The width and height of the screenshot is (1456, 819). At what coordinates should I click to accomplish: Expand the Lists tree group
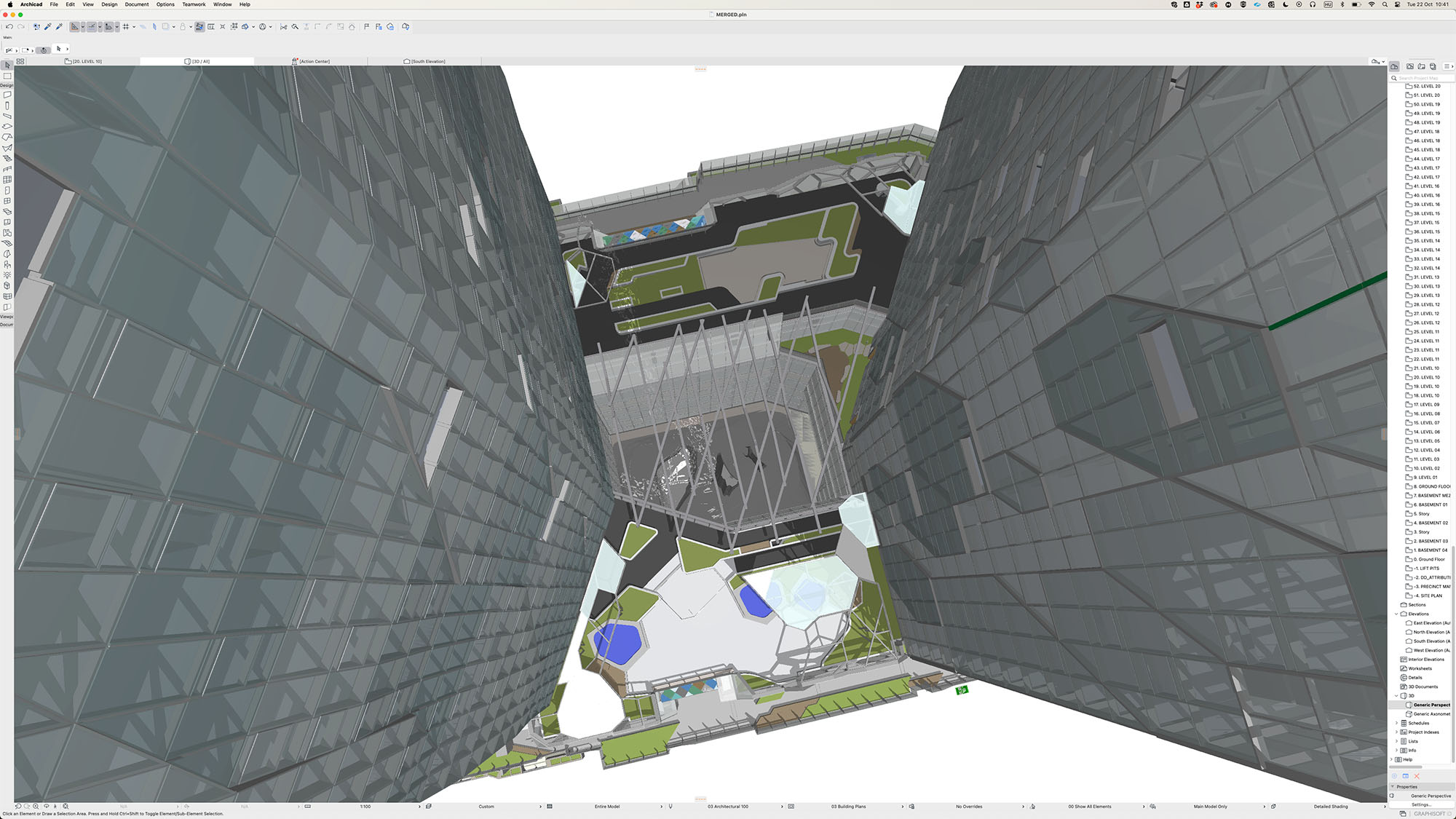pyautogui.click(x=1396, y=741)
